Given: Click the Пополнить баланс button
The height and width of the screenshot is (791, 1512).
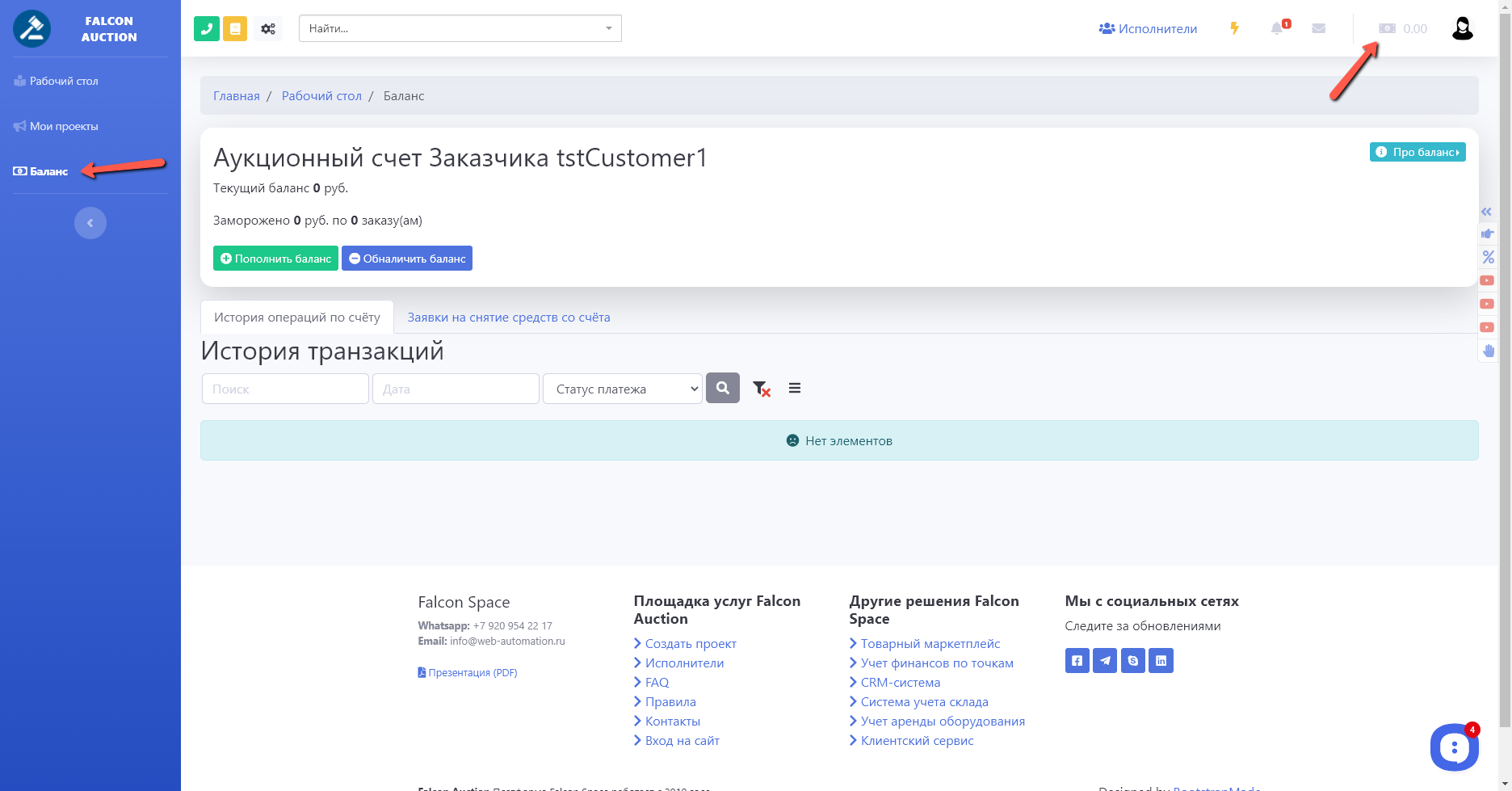Looking at the screenshot, I should 275,259.
